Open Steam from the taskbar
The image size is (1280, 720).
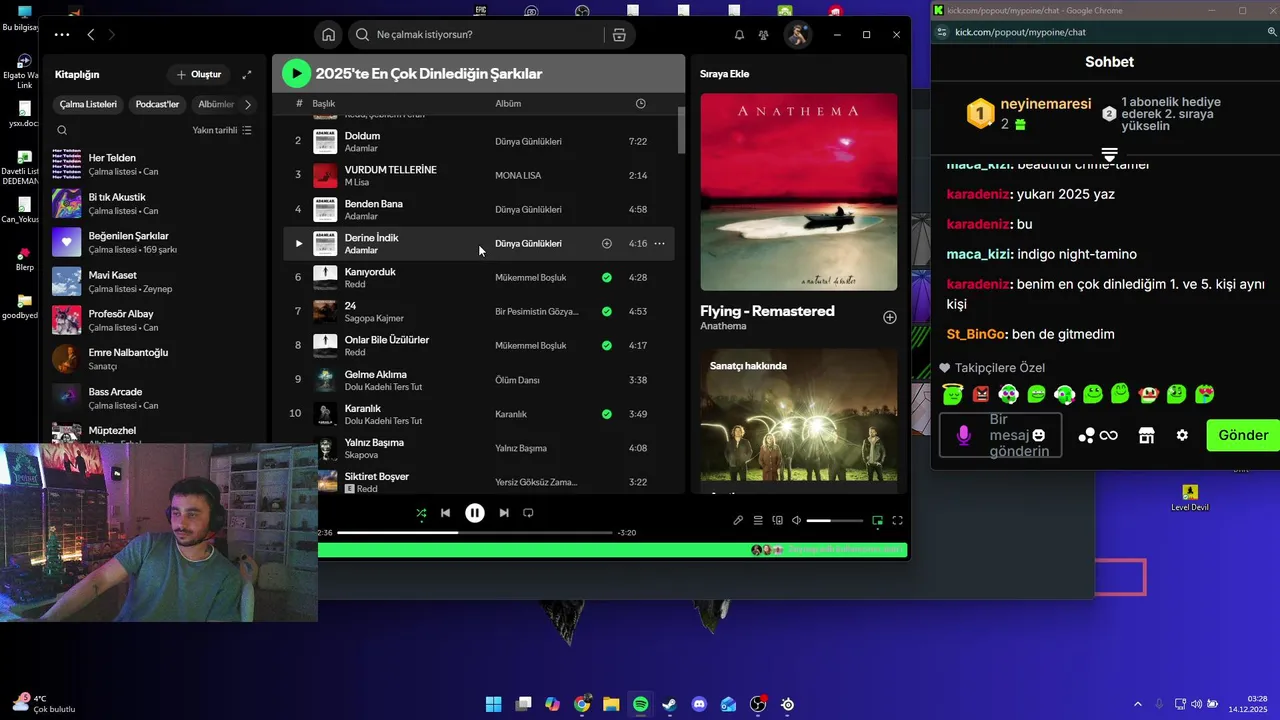669,704
